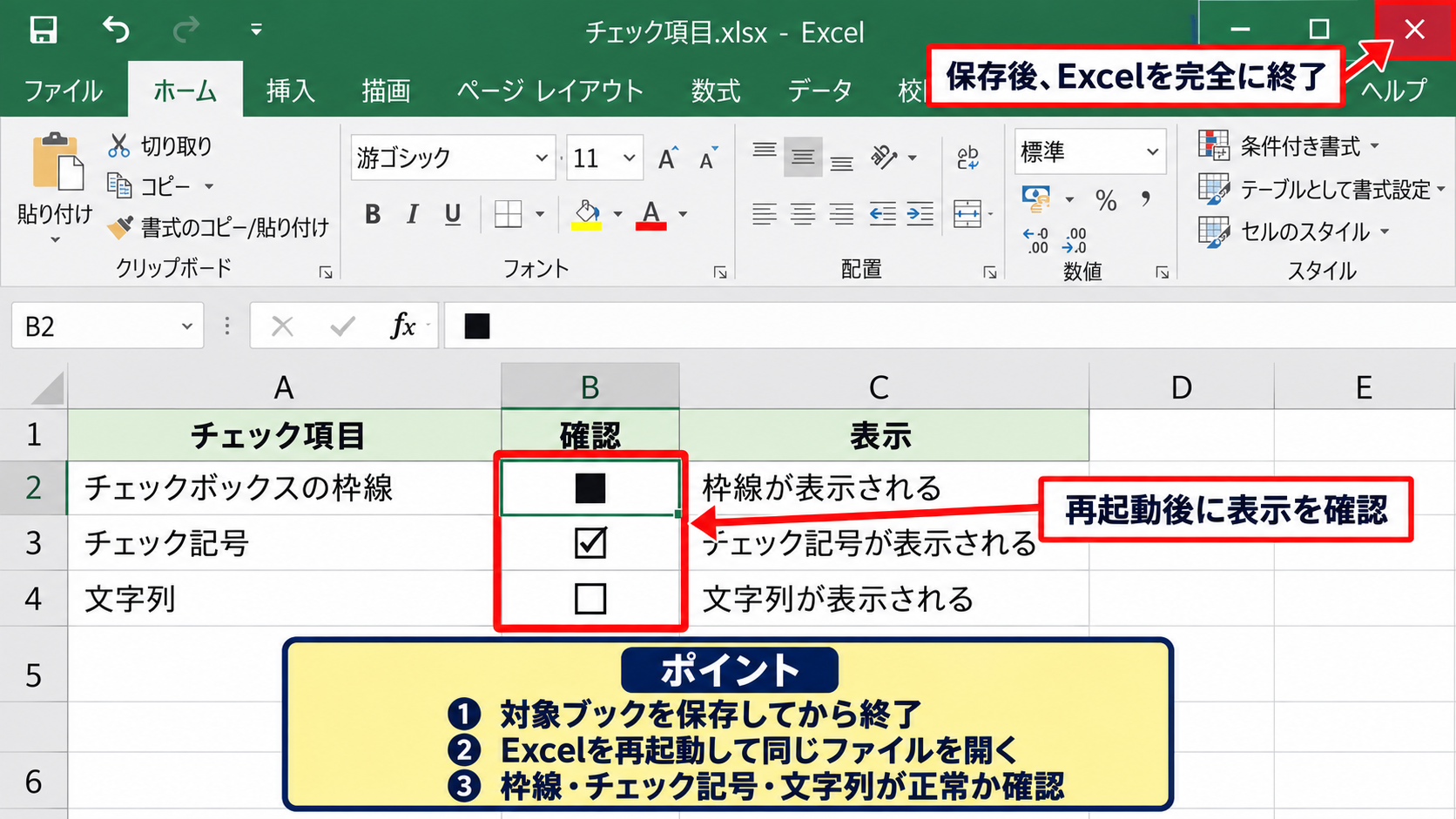Viewport: 1456px width, 819px height.
Task: Open Quick Access Toolbar customize arrow
Action: click(256, 30)
